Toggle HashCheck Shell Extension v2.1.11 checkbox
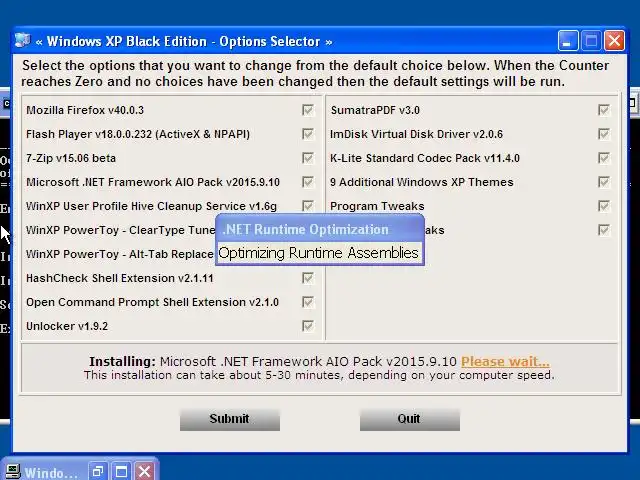Image resolution: width=640 pixels, height=480 pixels. 308,278
